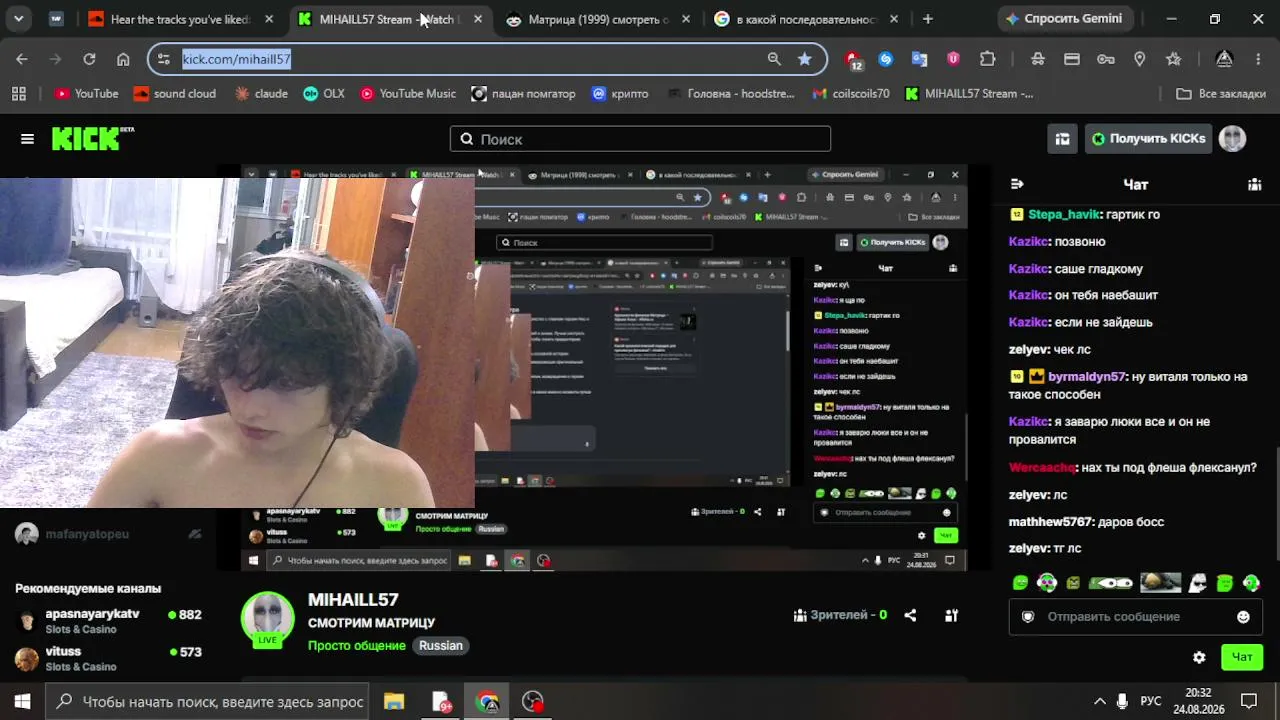Open the OLX bookmark
This screenshot has width=1280, height=720.
tap(324, 94)
